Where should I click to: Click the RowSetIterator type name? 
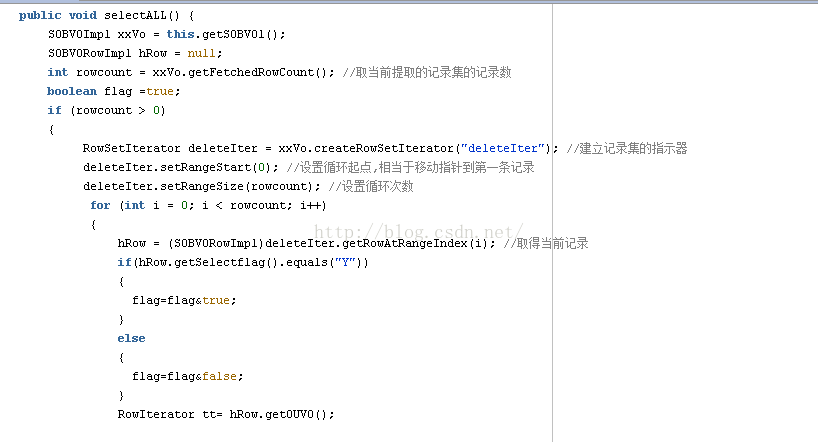pyautogui.click(x=131, y=148)
